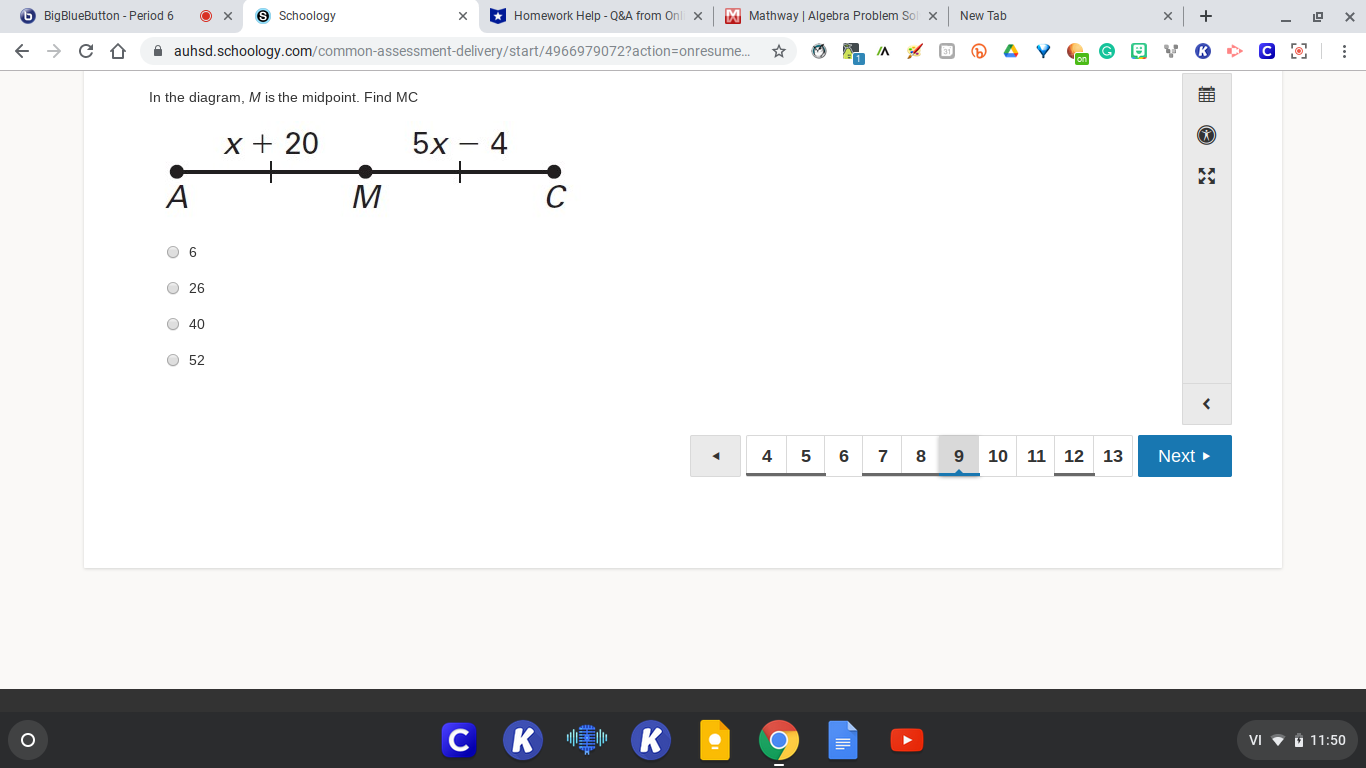The image size is (1366, 768).
Task: Click the Next button
Action: coord(1184,455)
